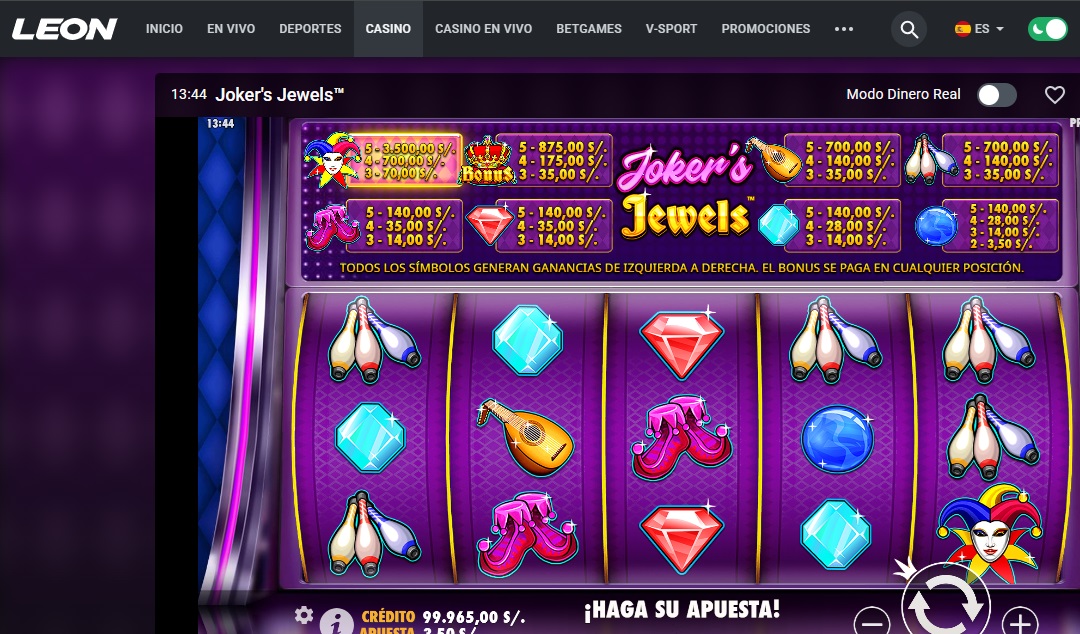The width and height of the screenshot is (1080, 634).
Task: Click the Joker symbol paytable entry
Action: point(384,160)
